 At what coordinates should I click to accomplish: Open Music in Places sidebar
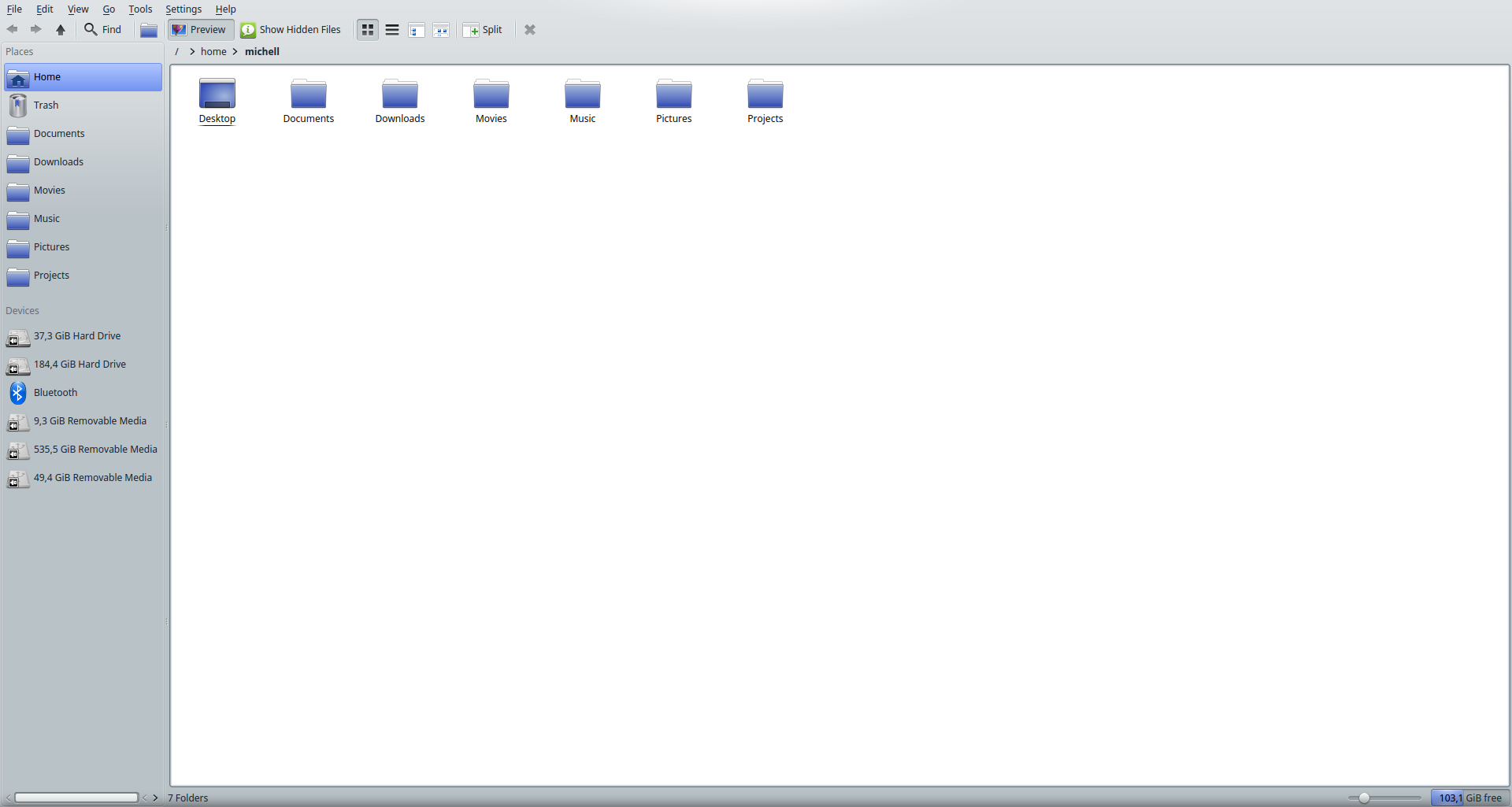click(x=83, y=219)
